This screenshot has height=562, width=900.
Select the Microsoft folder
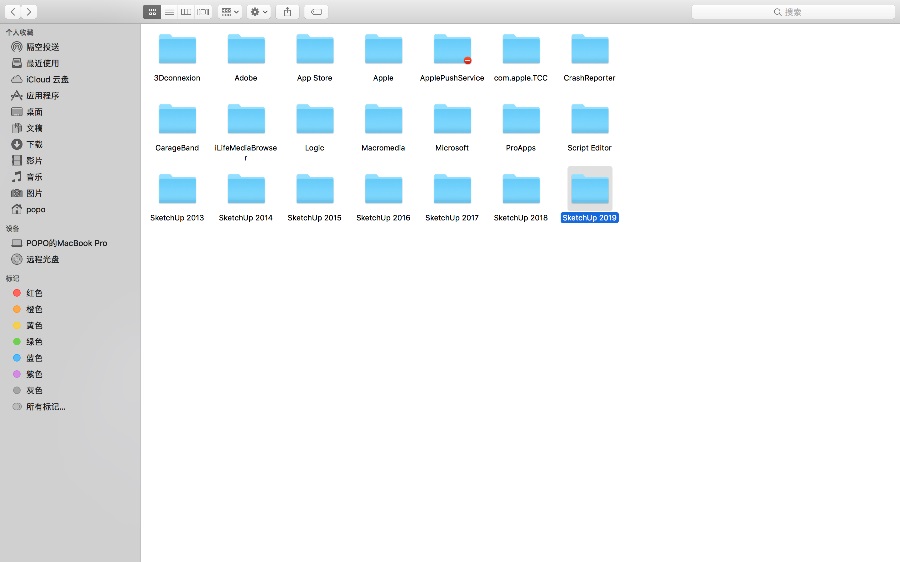pos(452,119)
